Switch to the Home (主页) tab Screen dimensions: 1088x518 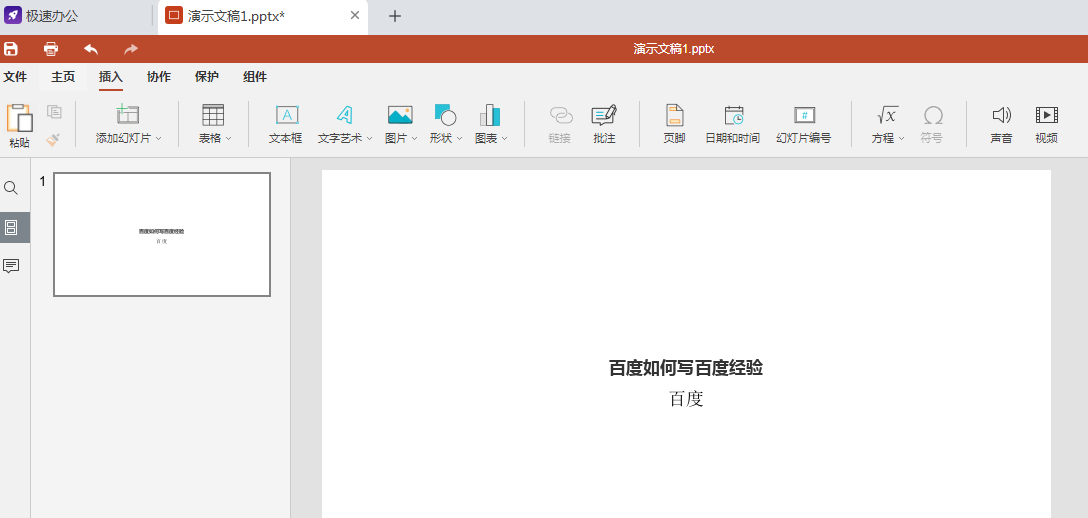coord(62,77)
